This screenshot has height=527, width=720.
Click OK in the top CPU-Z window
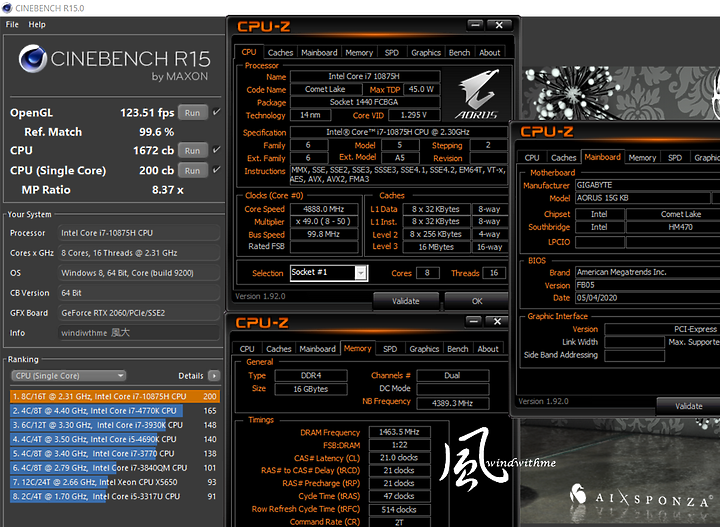pyautogui.click(x=477, y=302)
